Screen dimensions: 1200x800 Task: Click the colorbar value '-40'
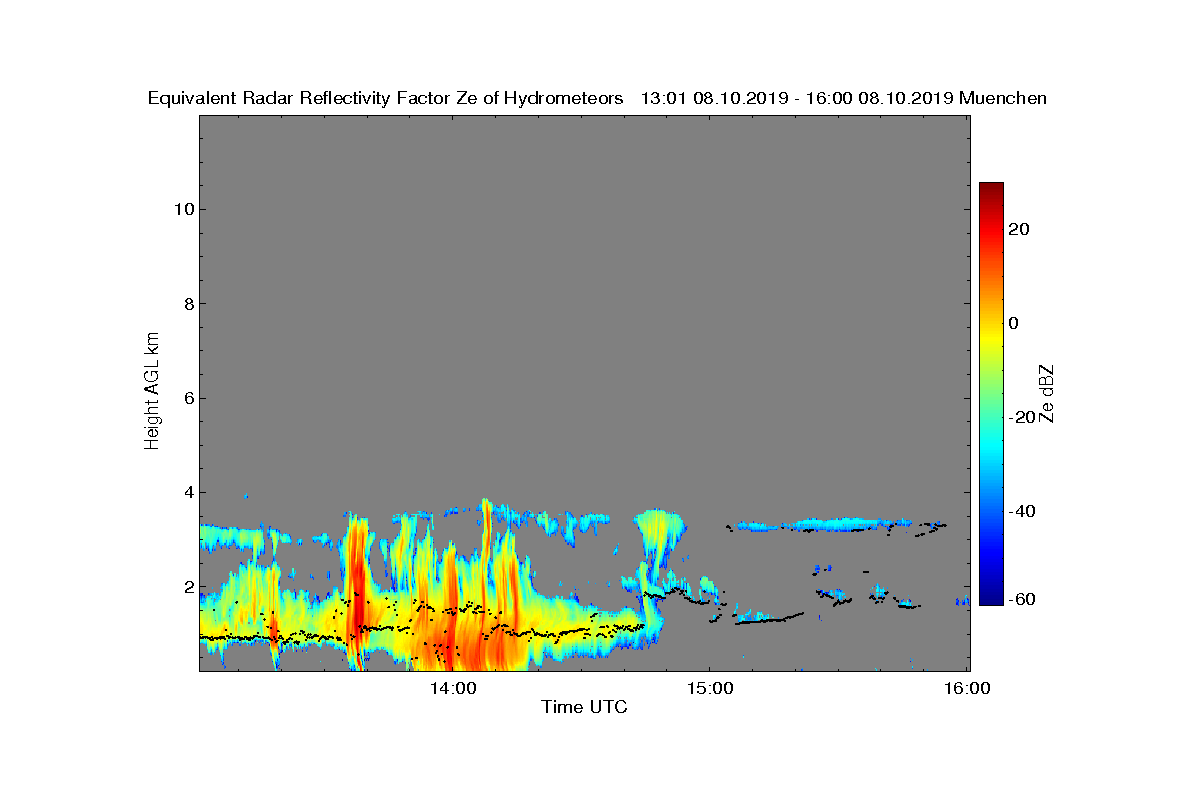coord(1021,511)
